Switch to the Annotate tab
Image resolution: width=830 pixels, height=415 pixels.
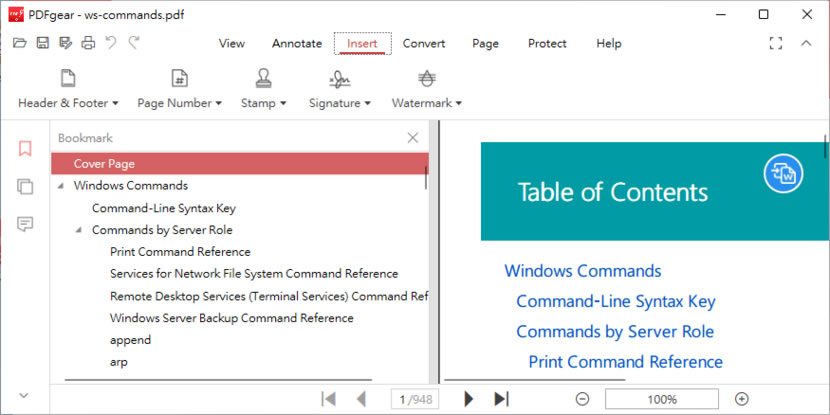click(x=297, y=43)
